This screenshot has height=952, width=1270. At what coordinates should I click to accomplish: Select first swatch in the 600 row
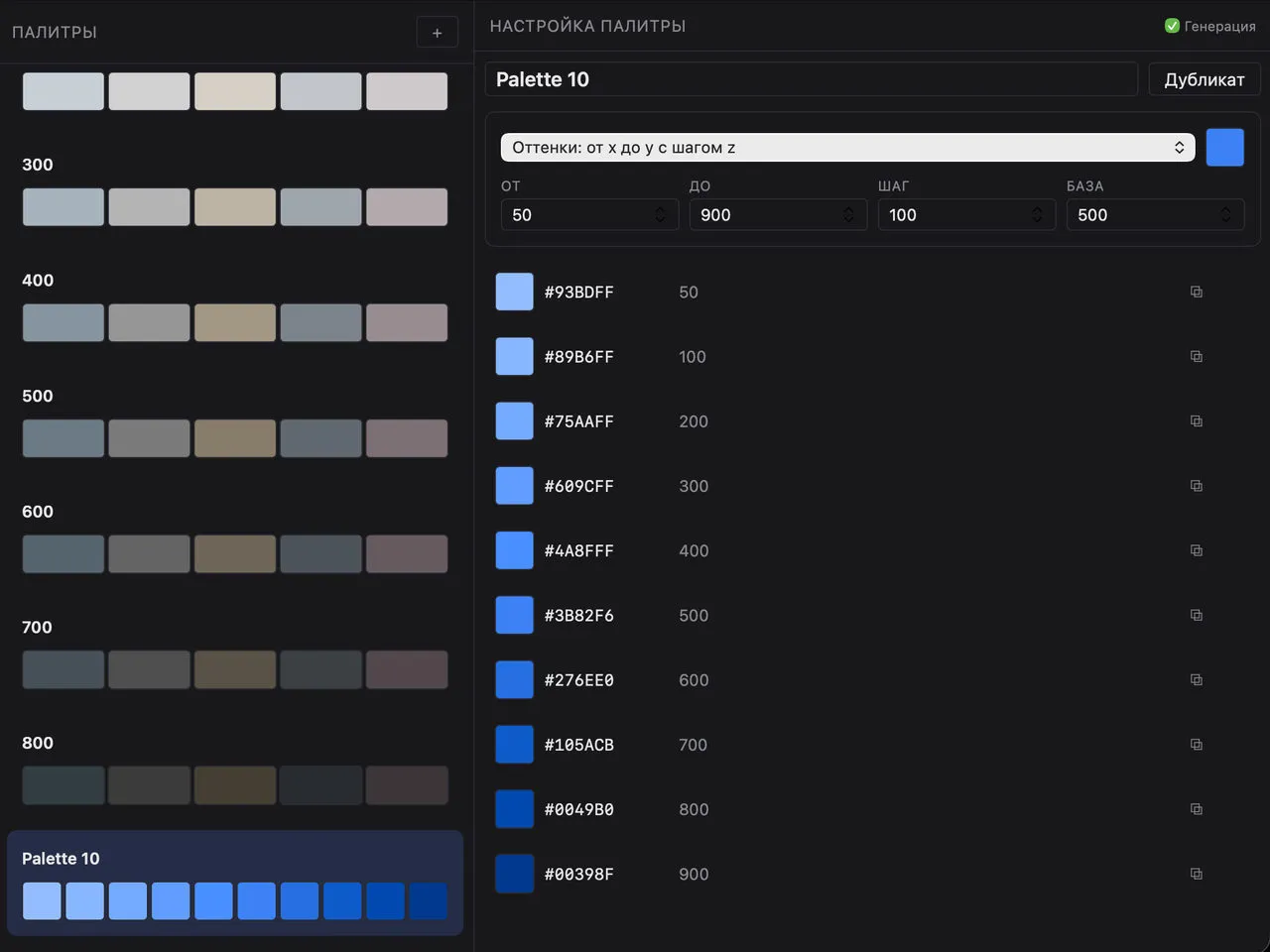coord(63,554)
